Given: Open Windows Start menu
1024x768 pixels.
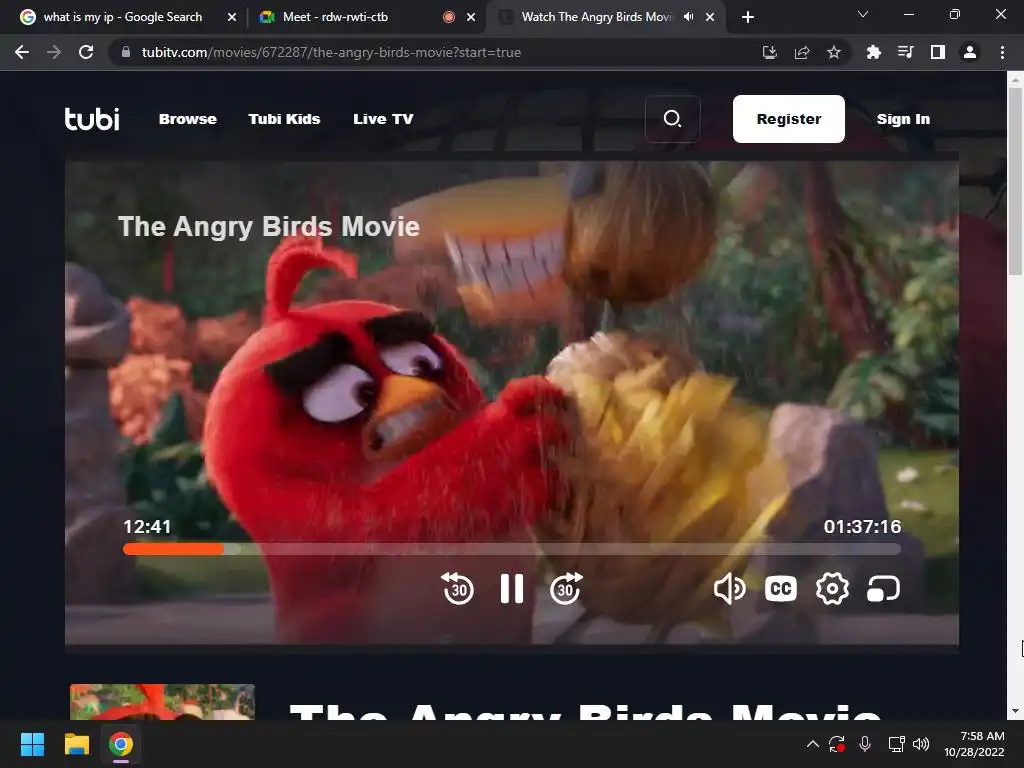Looking at the screenshot, I should coord(32,744).
